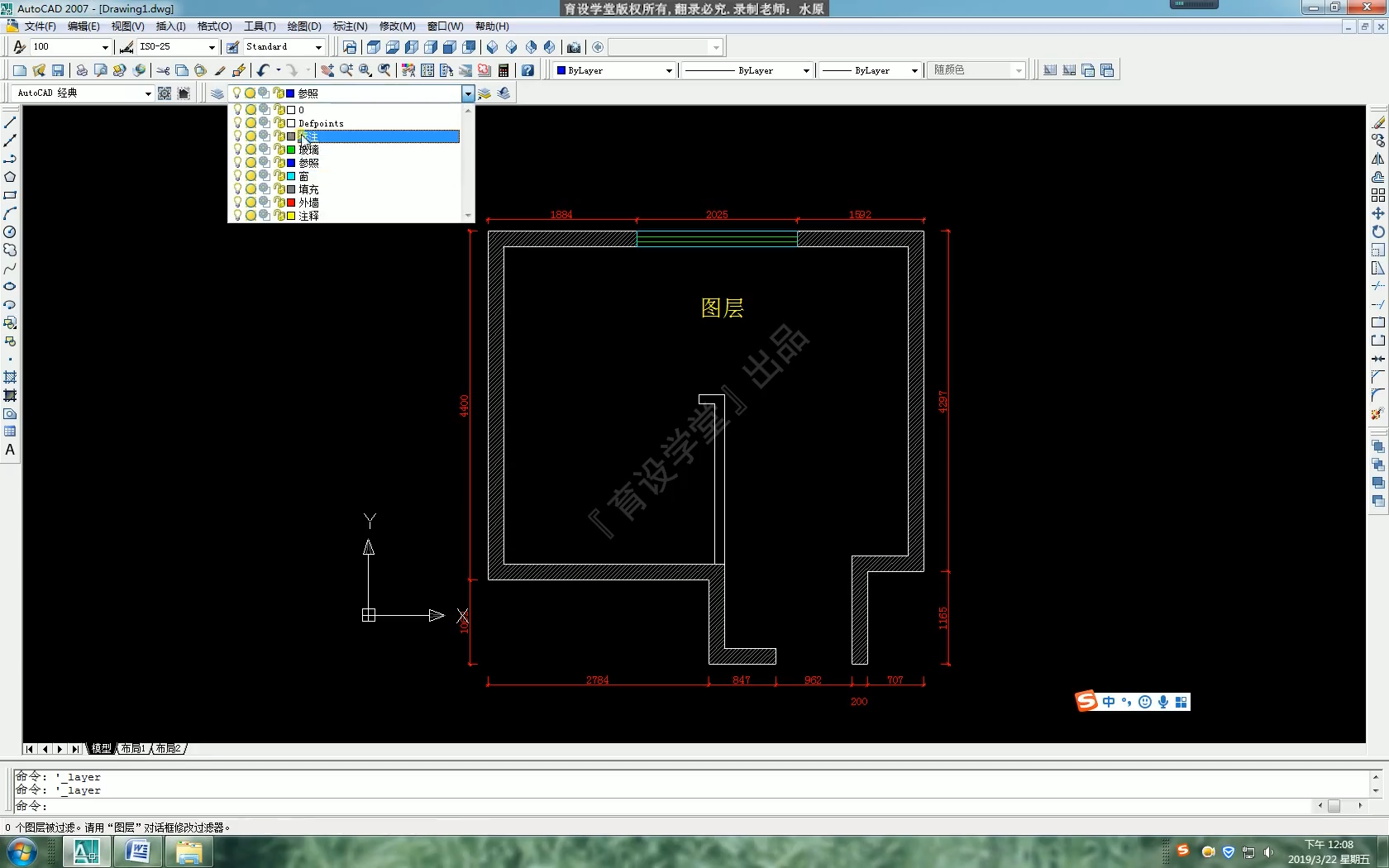1389x868 pixels.
Task: Select the Rotate tool in modify toolbar
Action: [1377, 231]
